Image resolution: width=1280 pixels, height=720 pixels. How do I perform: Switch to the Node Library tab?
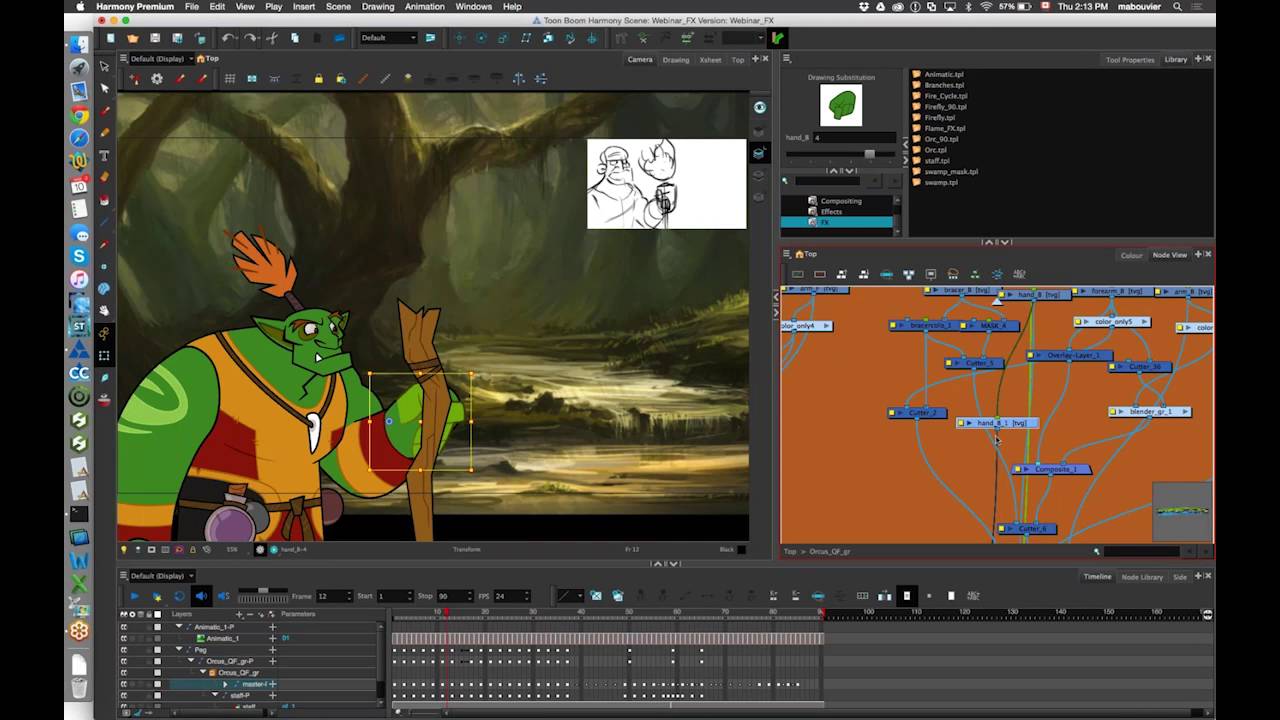(x=1142, y=577)
